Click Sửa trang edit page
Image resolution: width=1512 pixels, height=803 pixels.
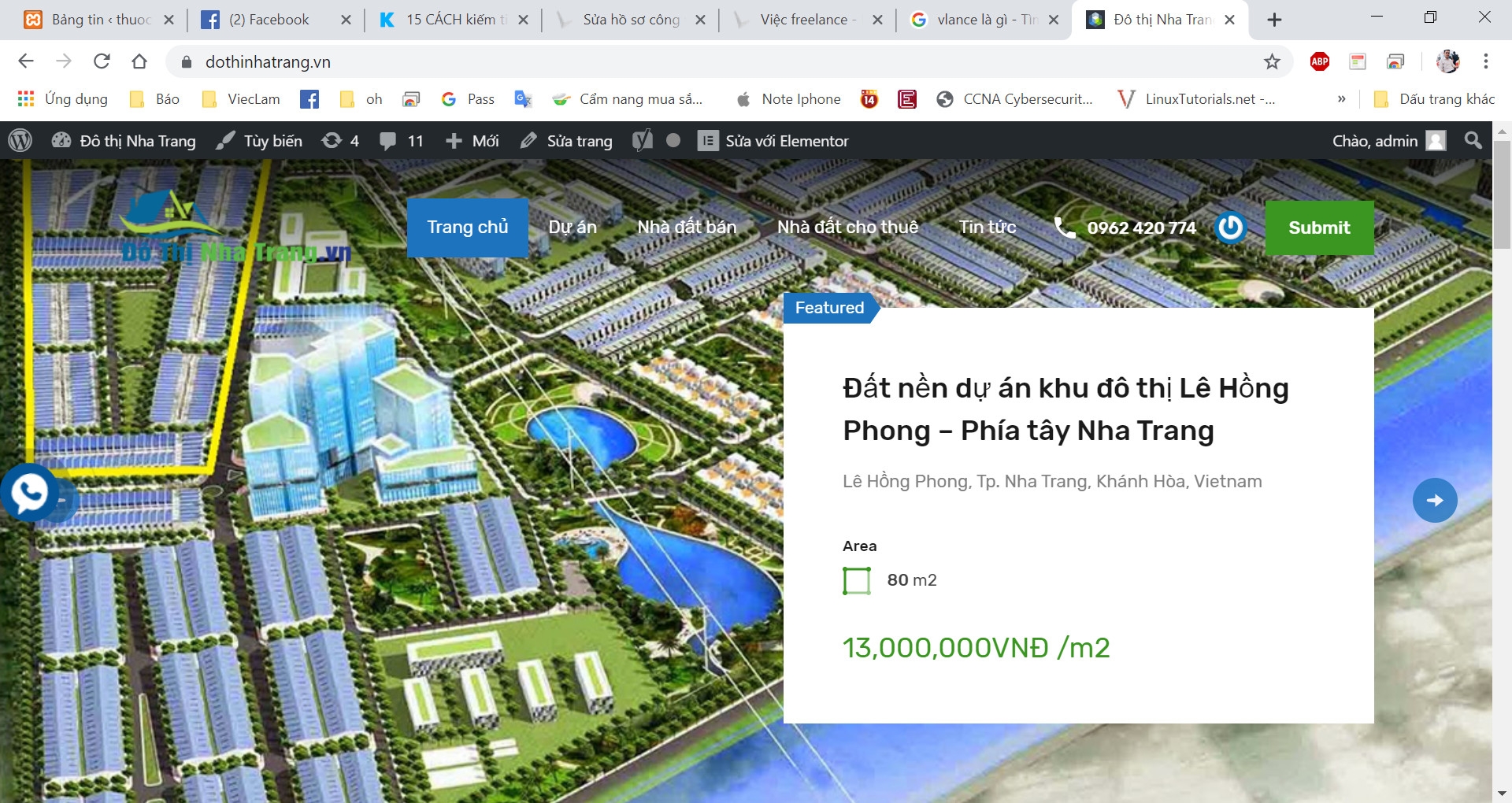tap(566, 141)
